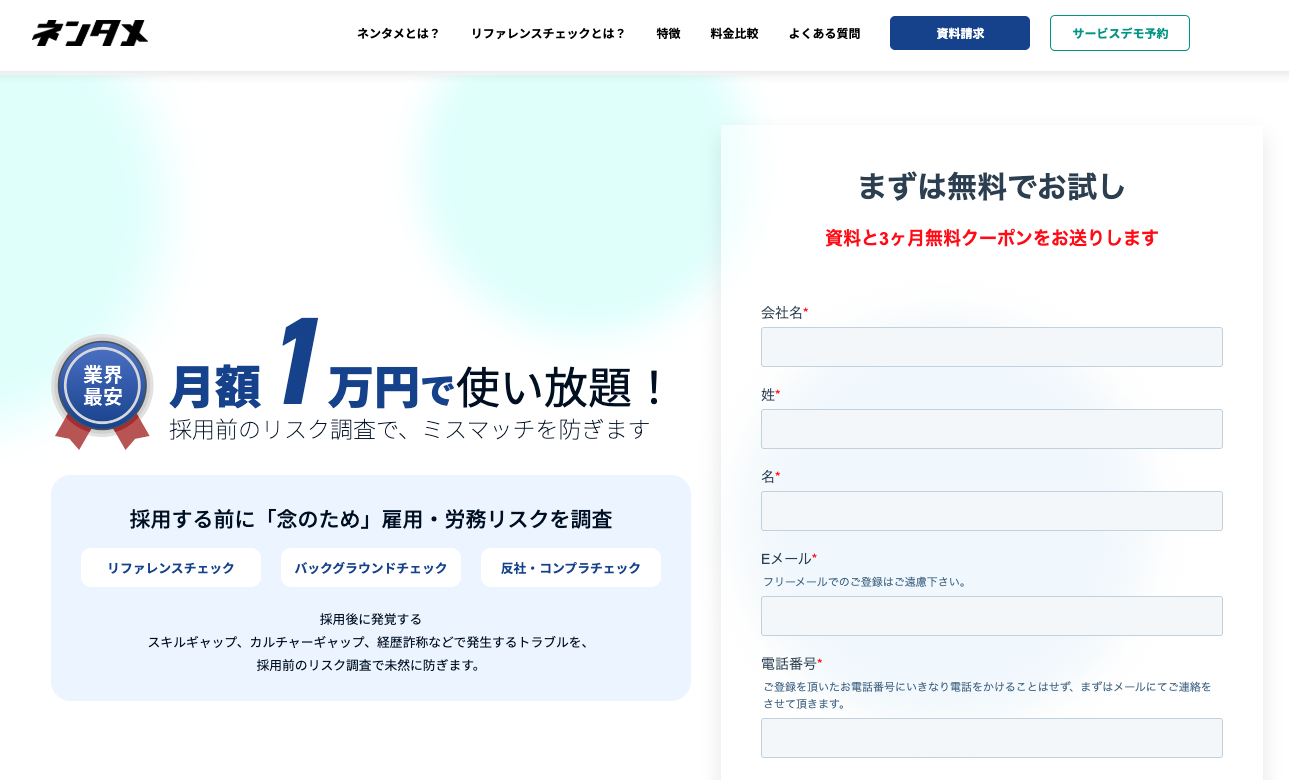
Task: Go to リファレンスチェックとは？ nav link
Action: click(x=548, y=33)
